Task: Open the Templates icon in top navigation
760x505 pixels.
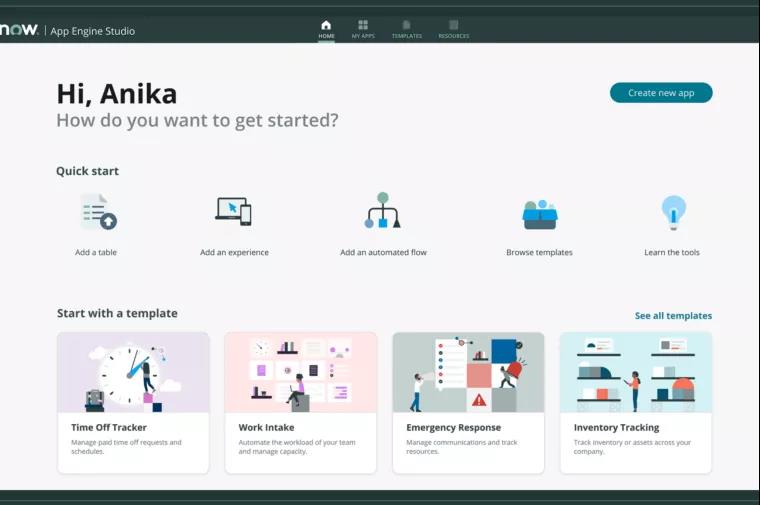Action: click(406, 25)
